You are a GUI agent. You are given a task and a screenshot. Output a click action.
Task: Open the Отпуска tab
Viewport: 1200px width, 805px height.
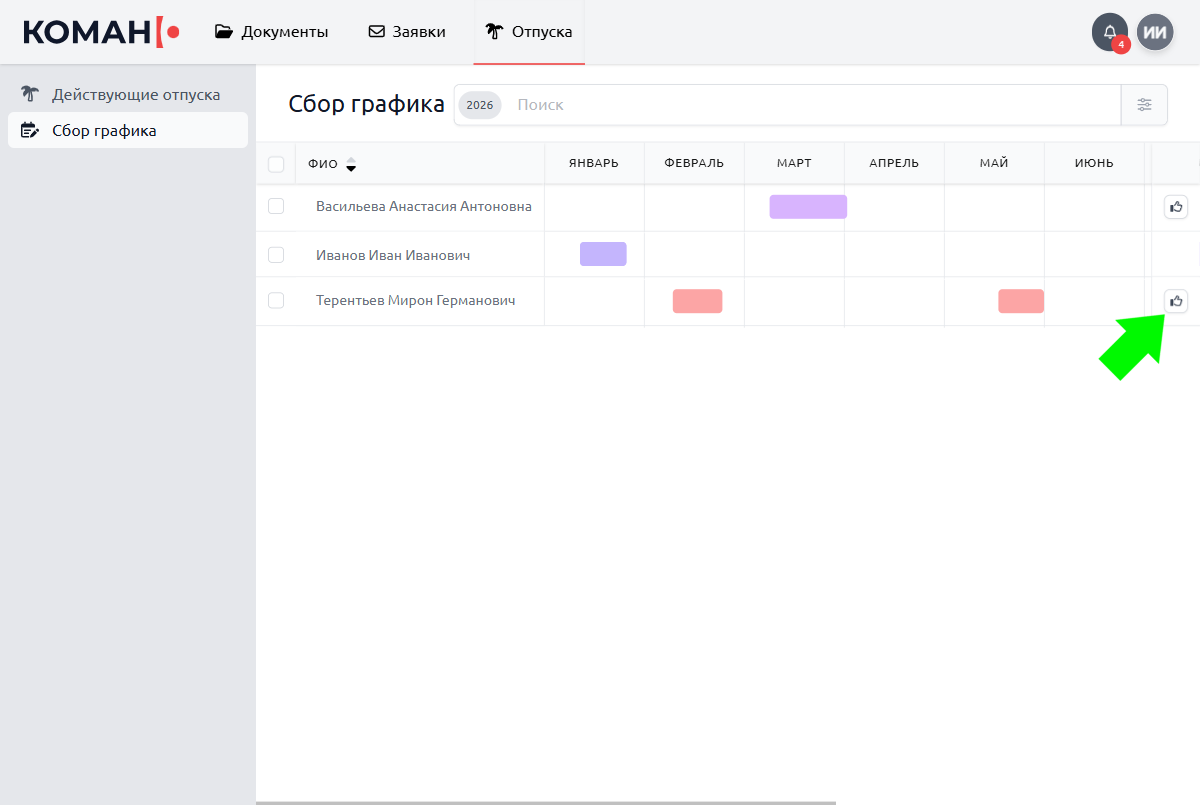529,32
